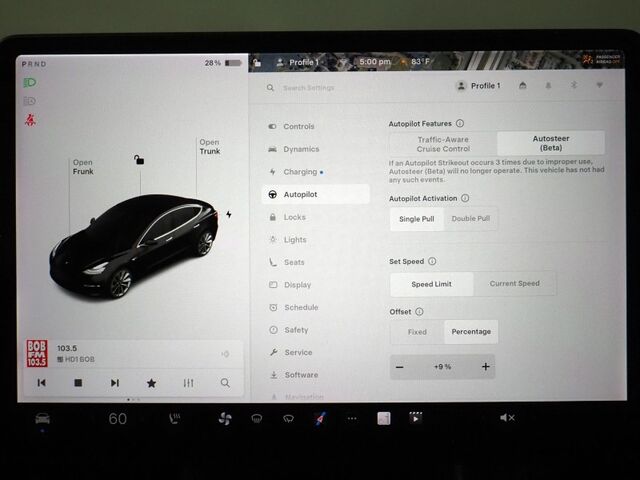Open the audio equalizer settings icon
Screen dimensions: 640x480
pyautogui.click(x=188, y=383)
